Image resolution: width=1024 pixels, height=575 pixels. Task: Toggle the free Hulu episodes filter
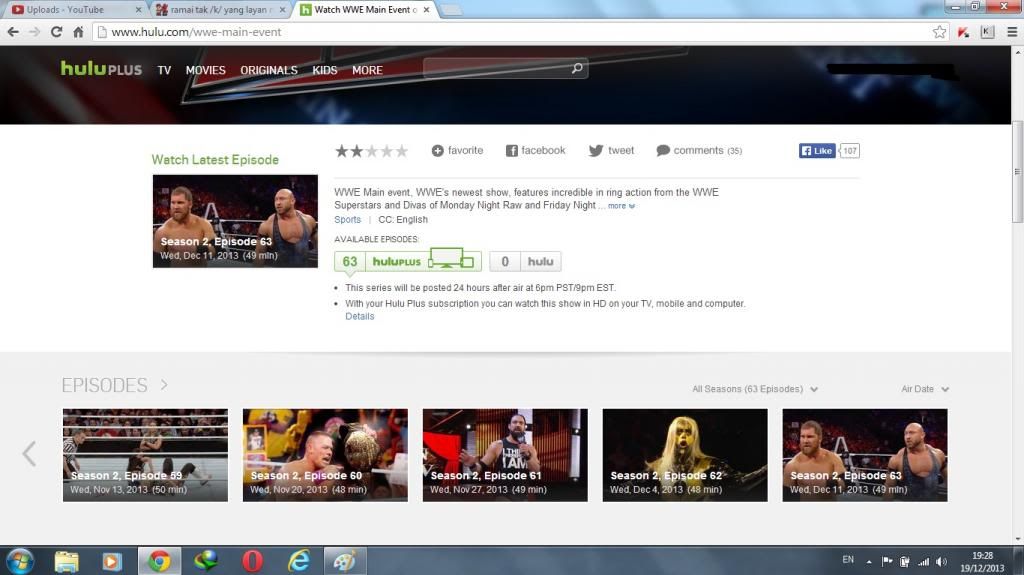[x=525, y=262]
